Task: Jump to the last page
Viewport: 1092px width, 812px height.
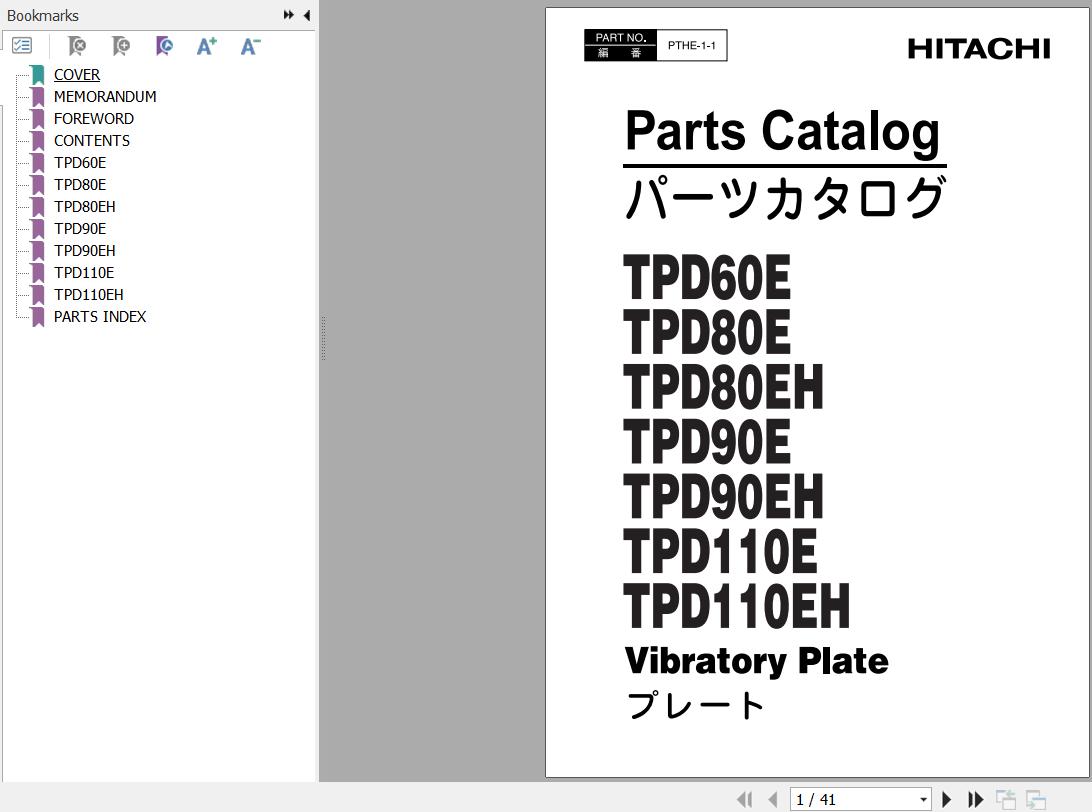Action: point(975,799)
